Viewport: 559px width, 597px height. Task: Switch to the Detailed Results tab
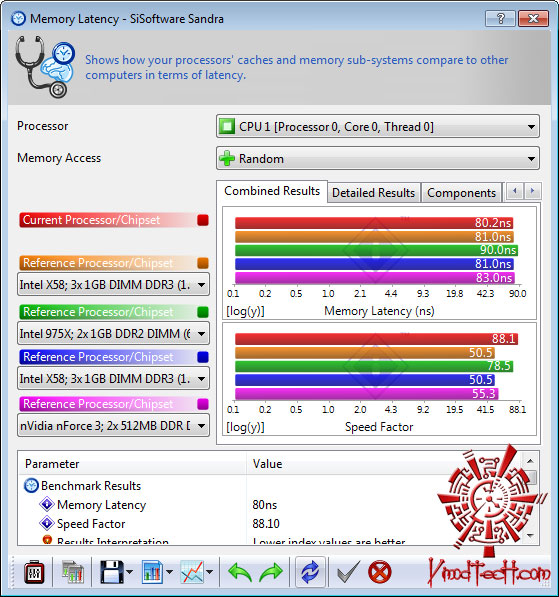pyautogui.click(x=373, y=193)
